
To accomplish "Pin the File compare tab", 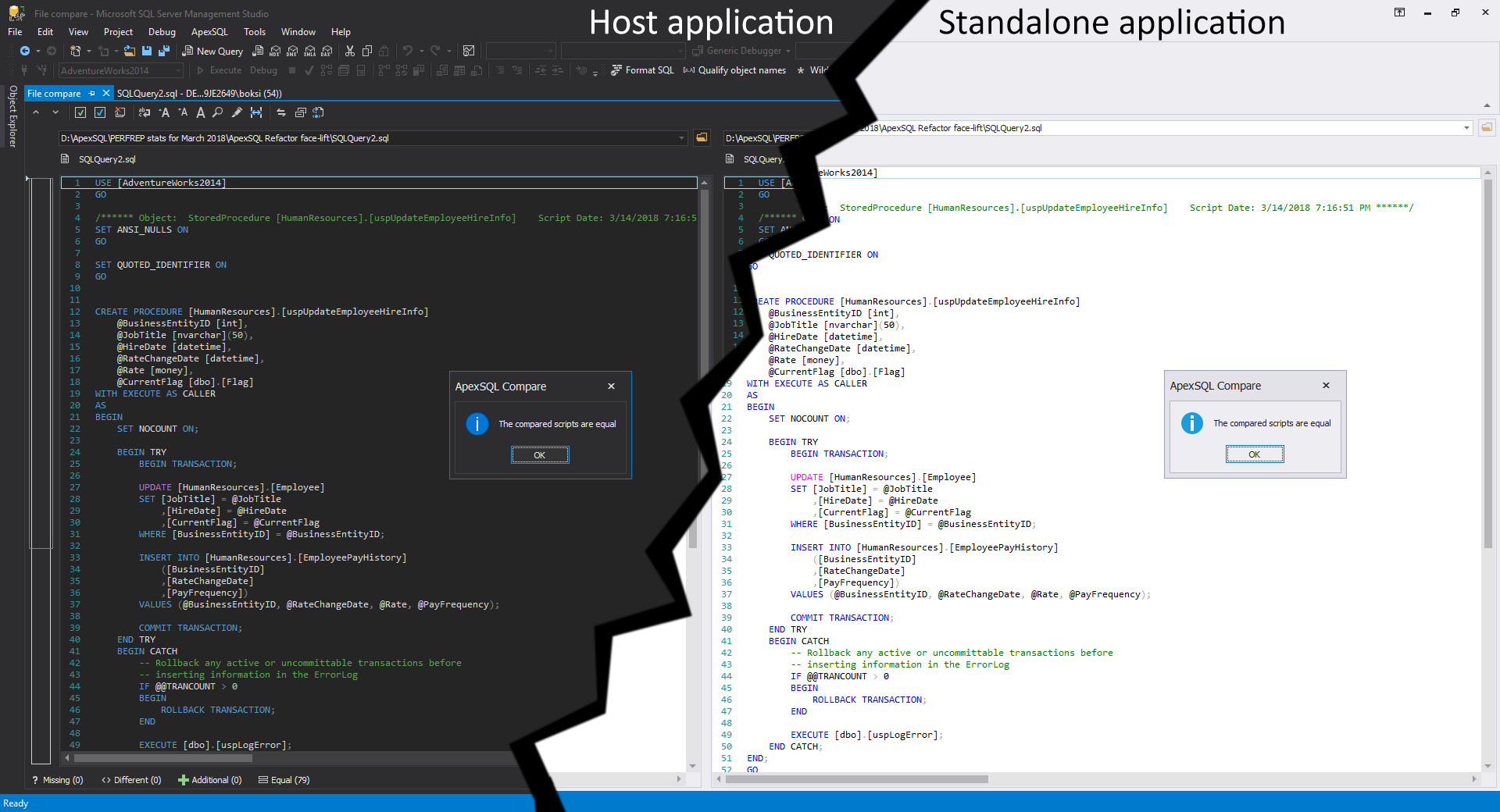I will (91, 93).
